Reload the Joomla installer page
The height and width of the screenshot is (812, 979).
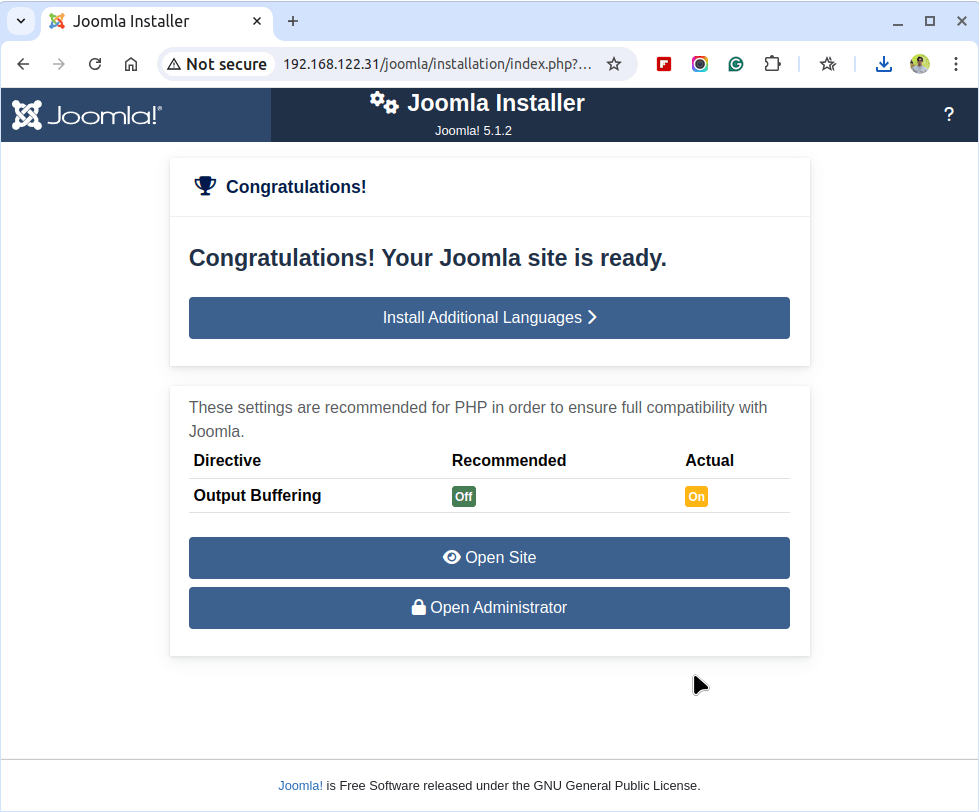click(95, 64)
